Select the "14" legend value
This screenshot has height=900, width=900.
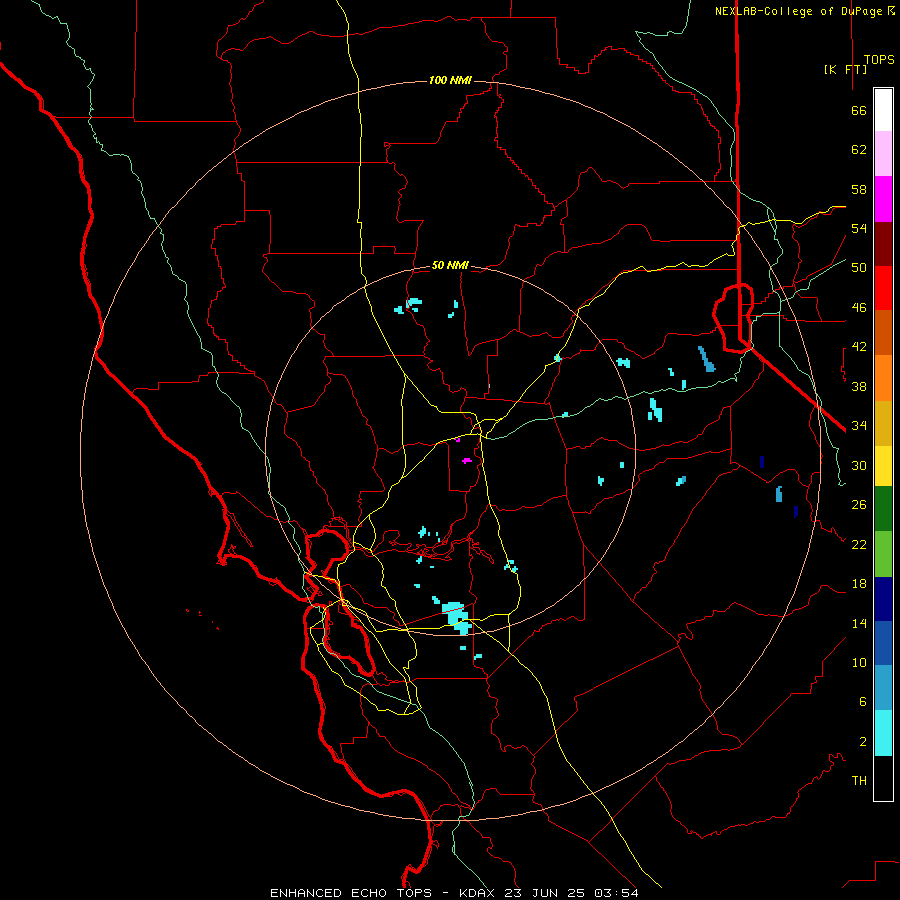859,623
